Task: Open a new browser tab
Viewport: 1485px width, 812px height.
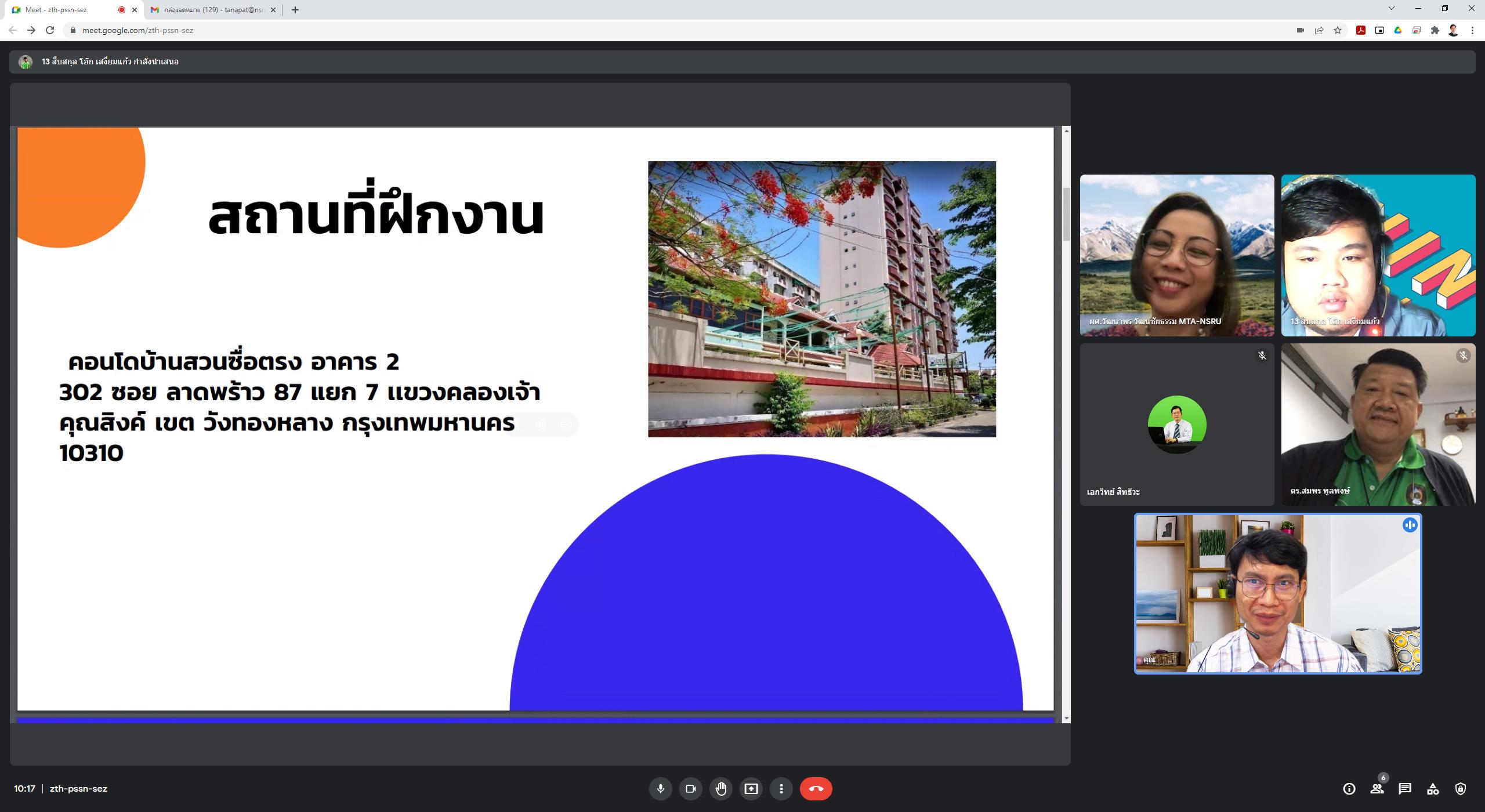Action: 295,10
